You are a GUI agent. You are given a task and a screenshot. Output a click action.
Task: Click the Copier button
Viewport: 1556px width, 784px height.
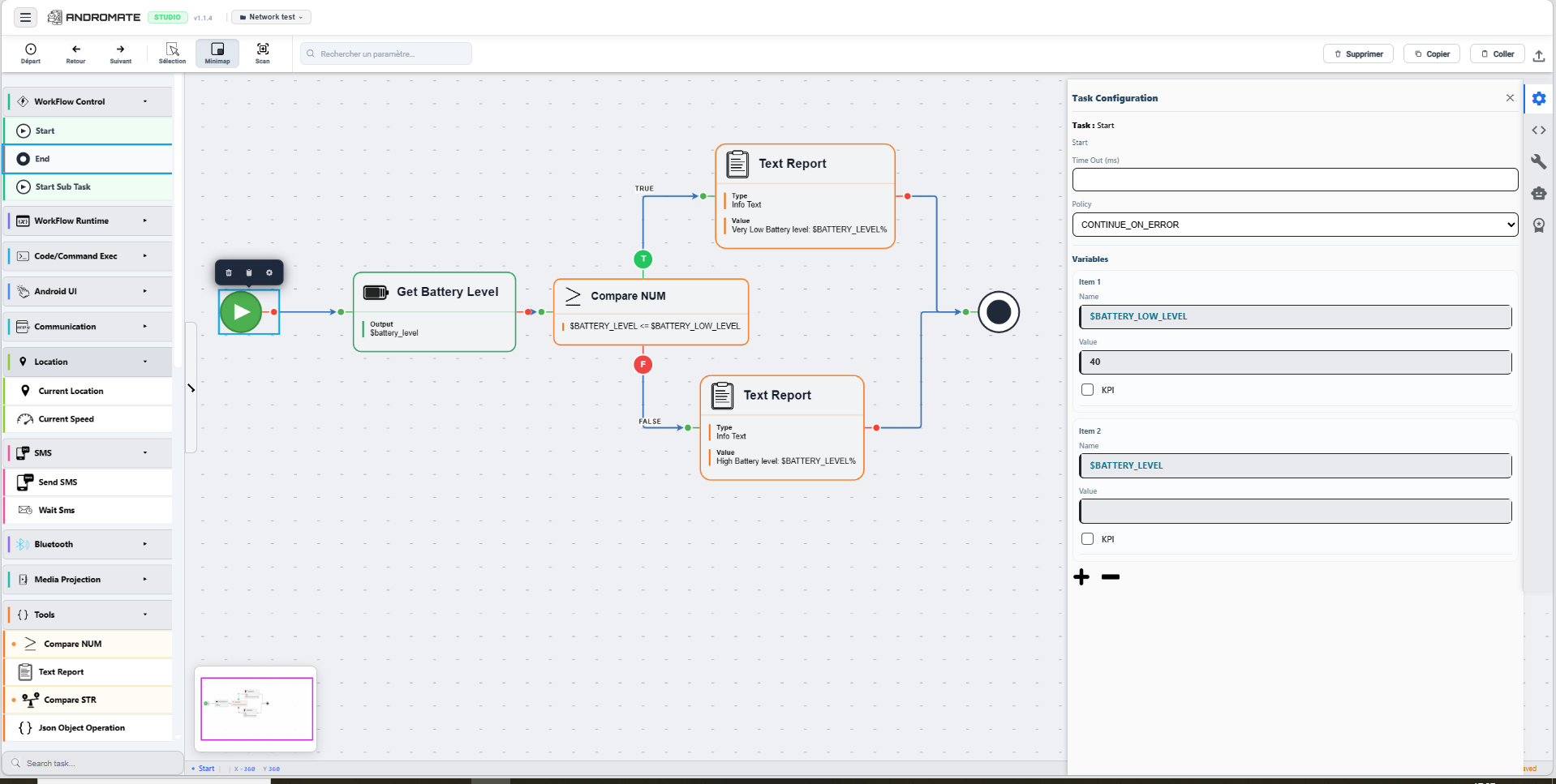(x=1432, y=54)
